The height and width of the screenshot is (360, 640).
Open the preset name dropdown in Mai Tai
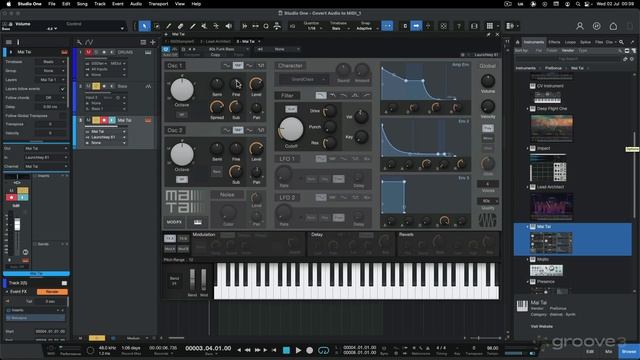(228, 49)
